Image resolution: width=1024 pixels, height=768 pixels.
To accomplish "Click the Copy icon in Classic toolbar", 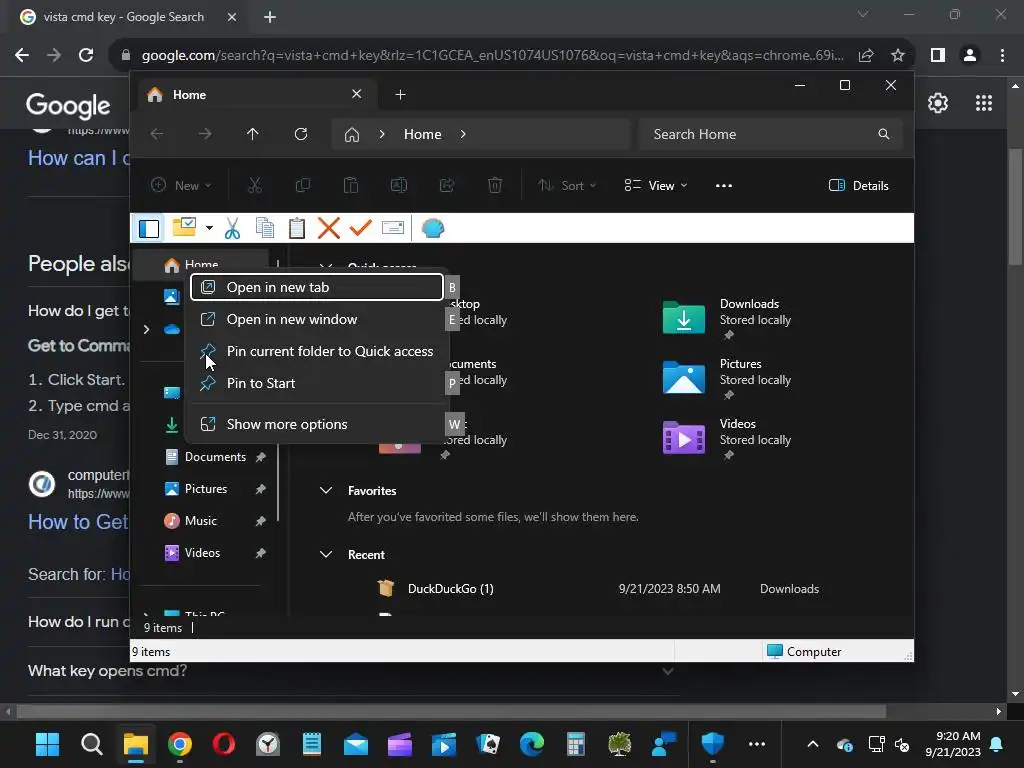I will (x=264, y=228).
